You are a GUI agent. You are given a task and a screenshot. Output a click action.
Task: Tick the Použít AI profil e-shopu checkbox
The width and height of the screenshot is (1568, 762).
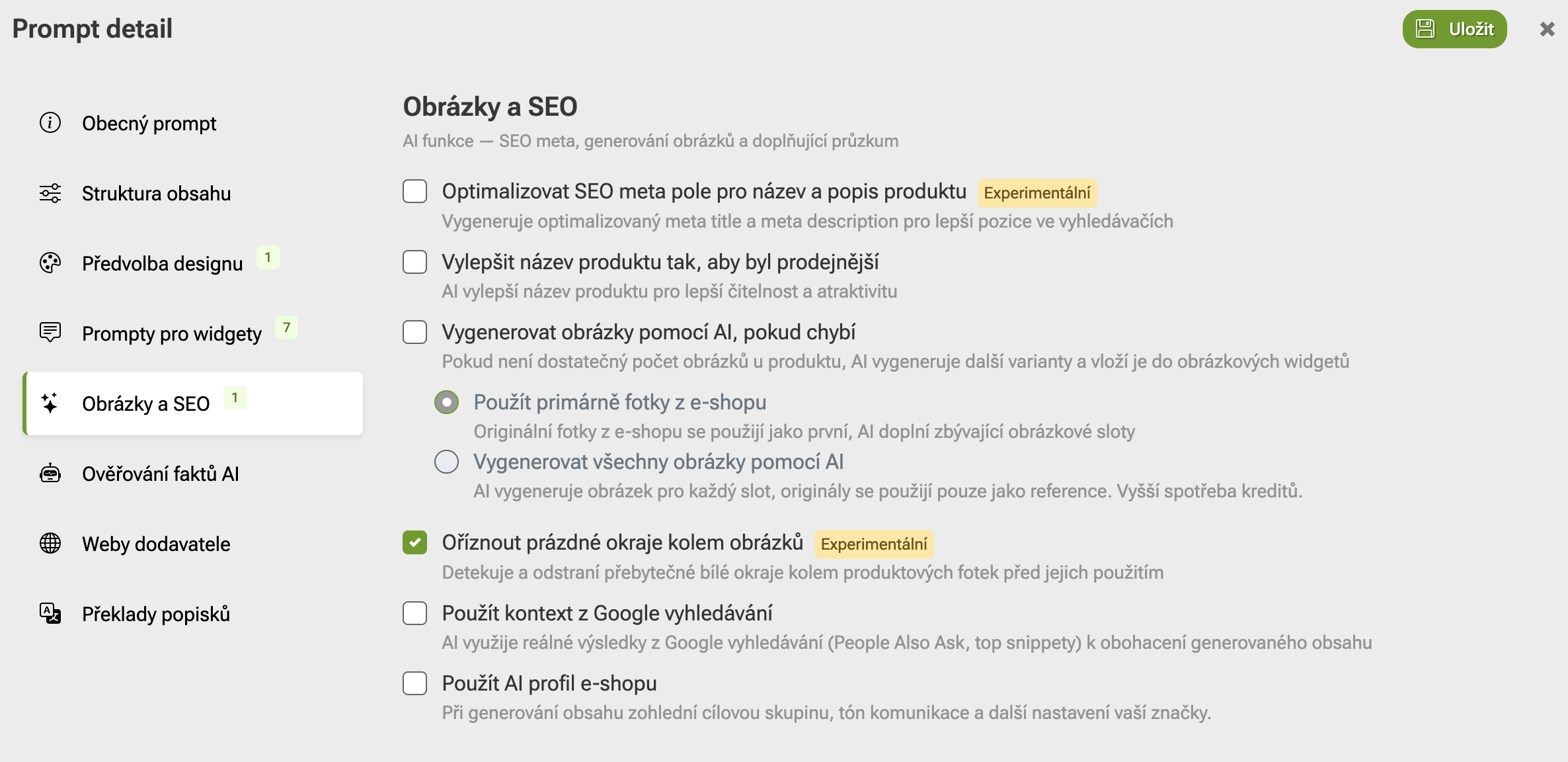415,683
